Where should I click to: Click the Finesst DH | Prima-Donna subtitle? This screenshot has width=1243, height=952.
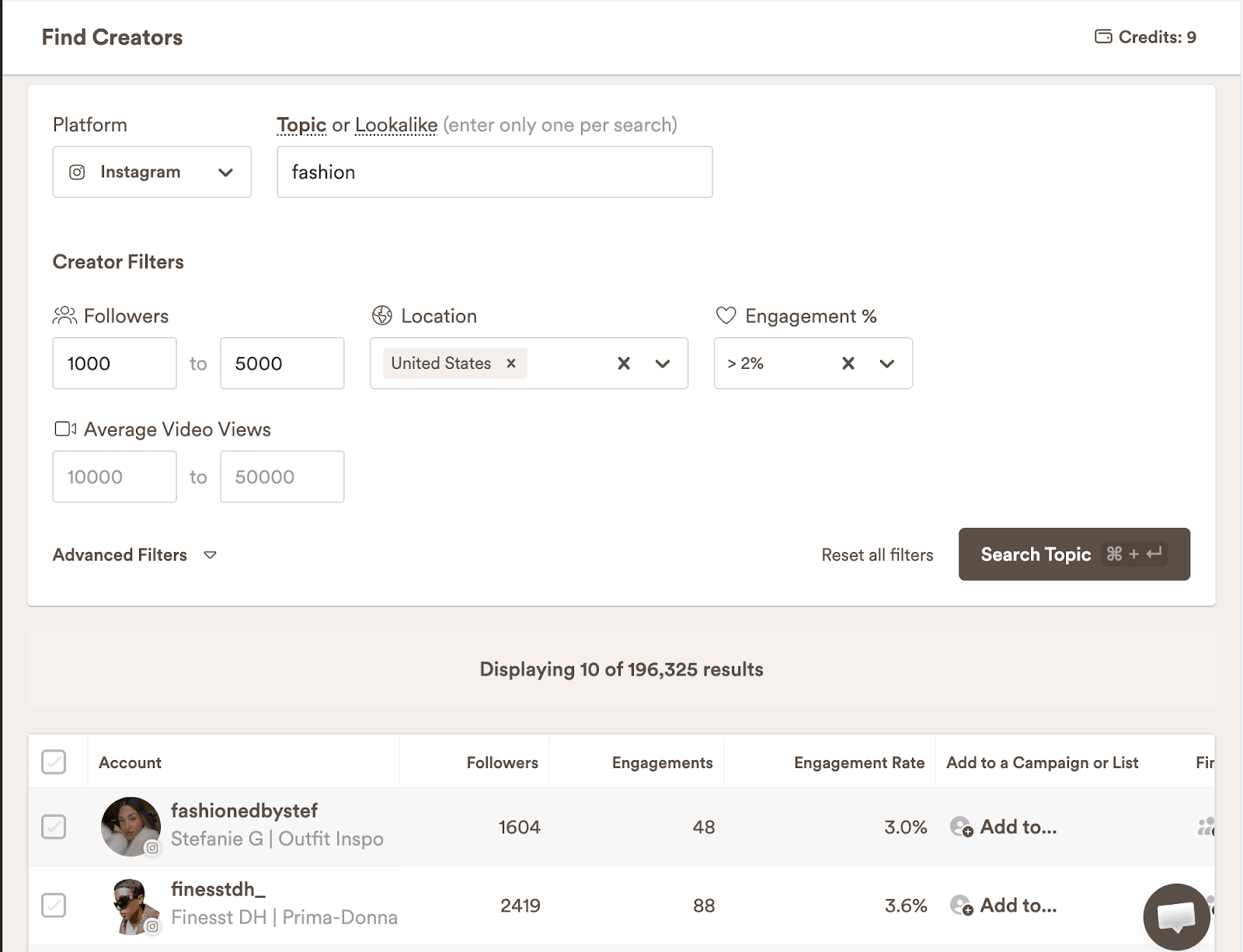coord(284,917)
